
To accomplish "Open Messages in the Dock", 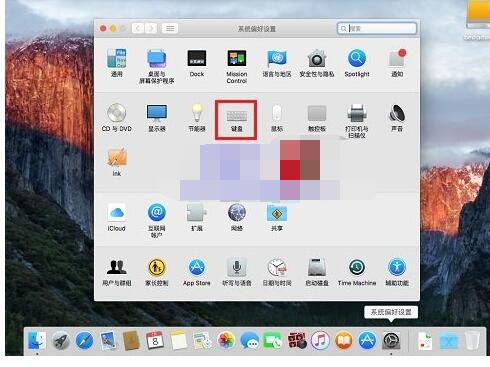I will tap(249, 341).
